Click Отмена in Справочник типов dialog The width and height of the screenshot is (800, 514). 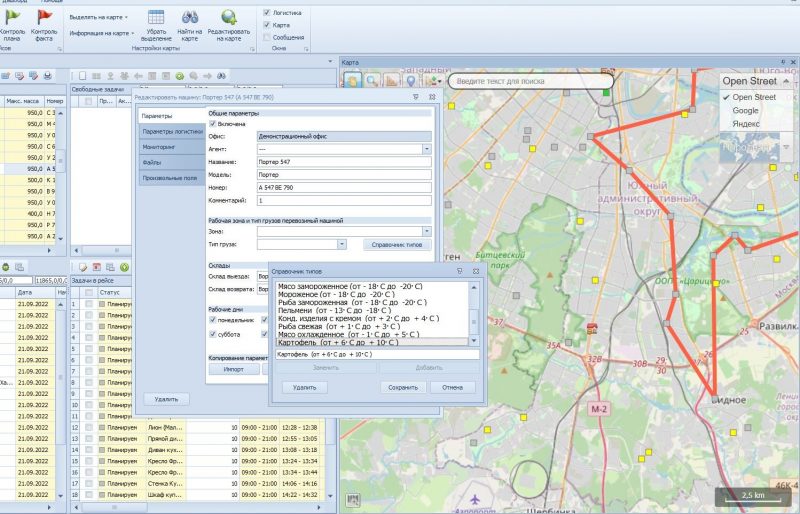[x=453, y=387]
